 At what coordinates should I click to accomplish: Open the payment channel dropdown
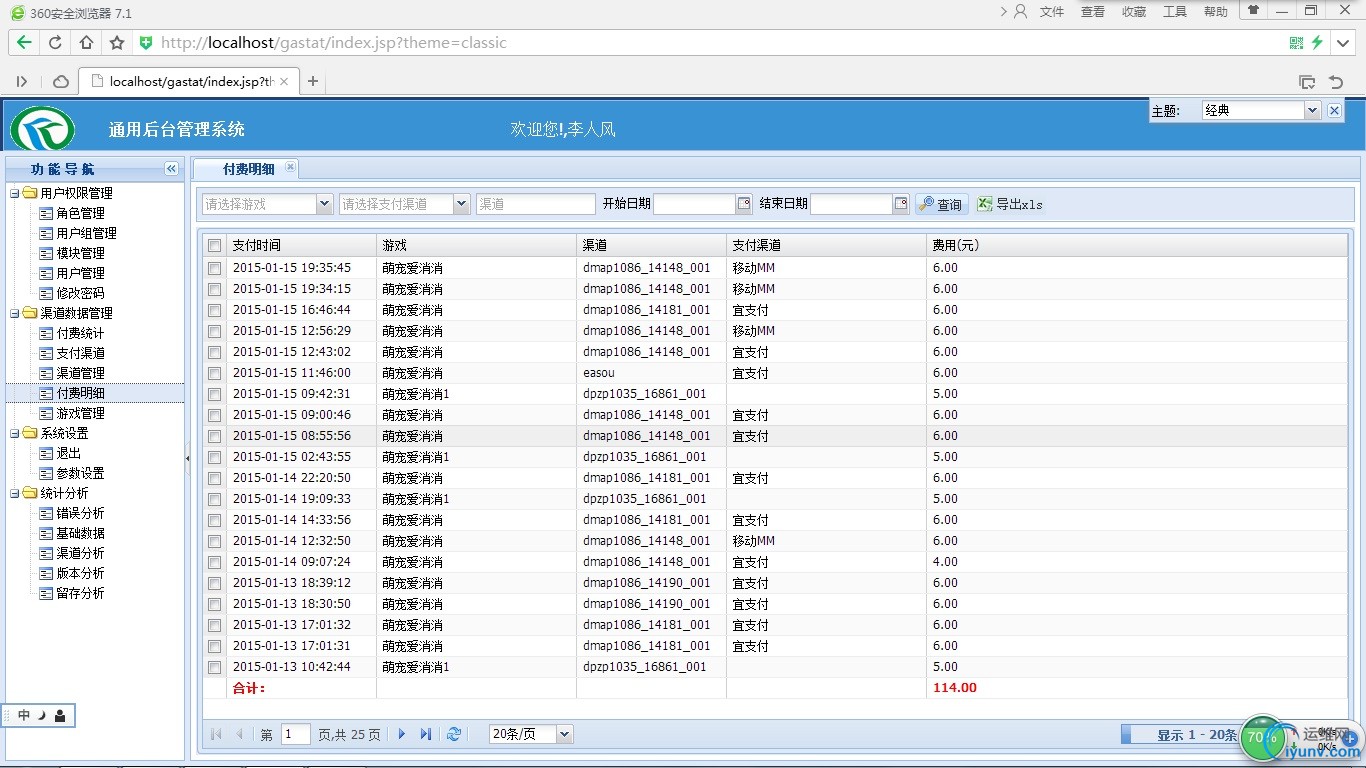click(x=461, y=204)
